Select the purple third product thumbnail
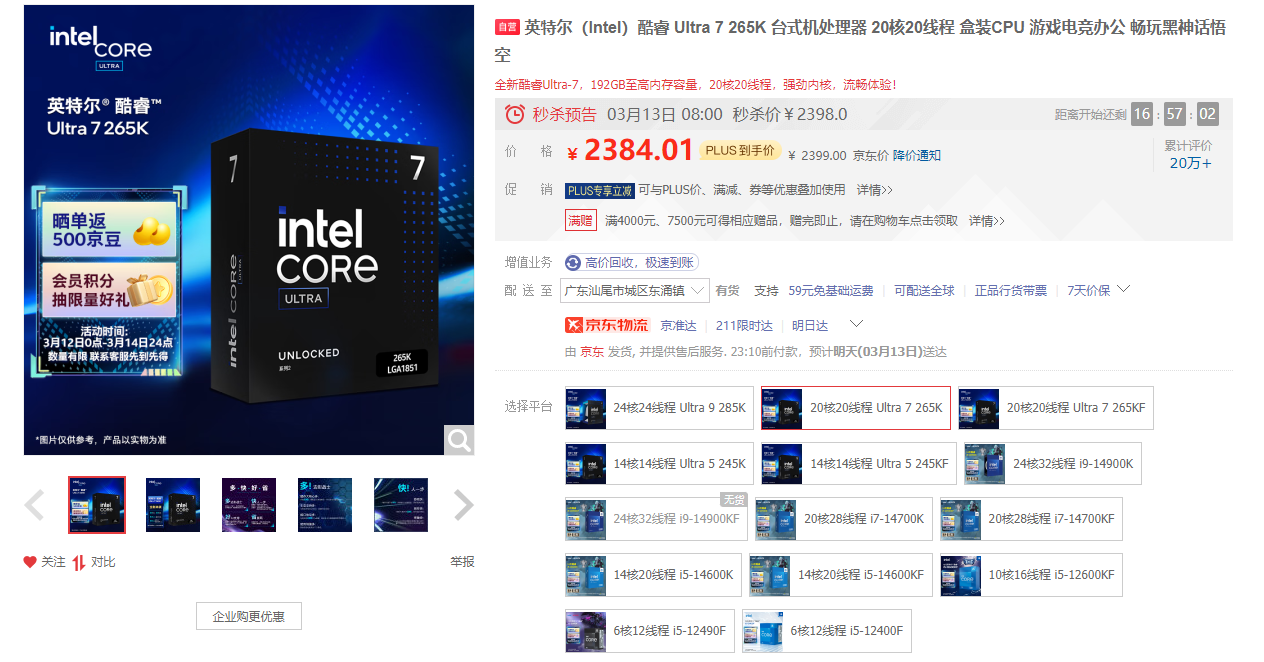This screenshot has height=662, width=1264. coord(249,505)
